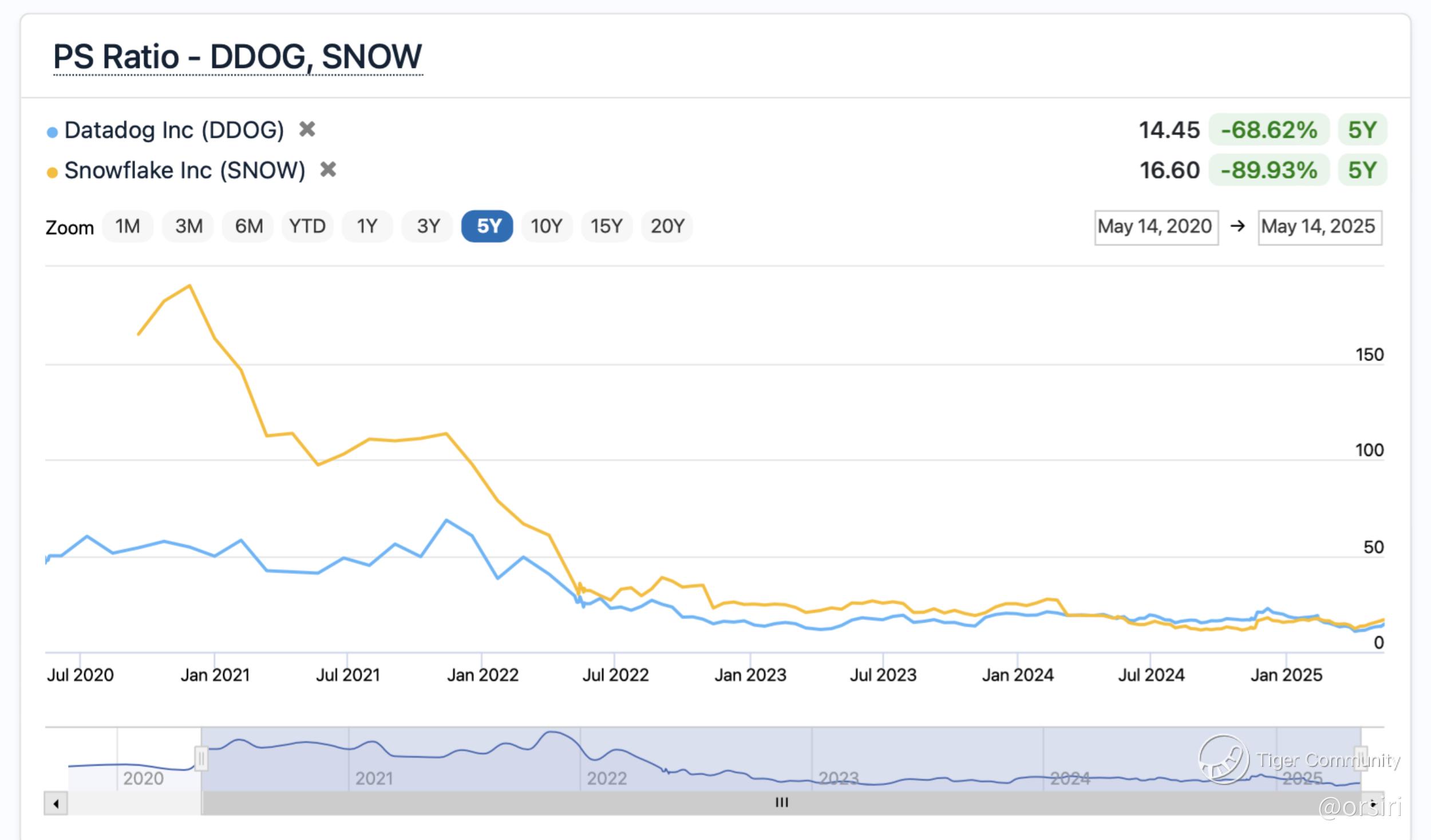Switch to 1Y zoom range
Image resolution: width=1431 pixels, height=840 pixels.
tap(367, 226)
